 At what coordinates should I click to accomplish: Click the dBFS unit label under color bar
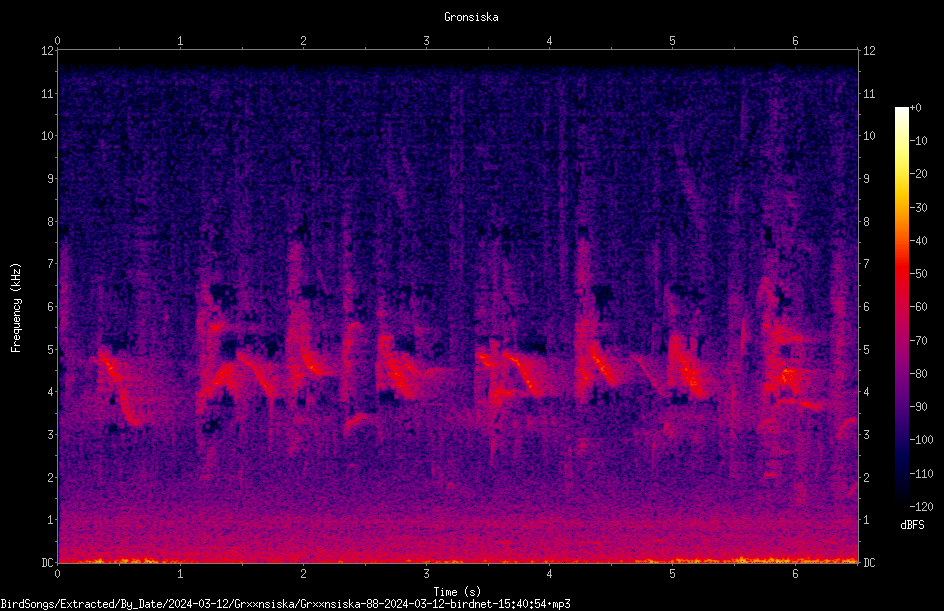pyautogui.click(x=912, y=525)
